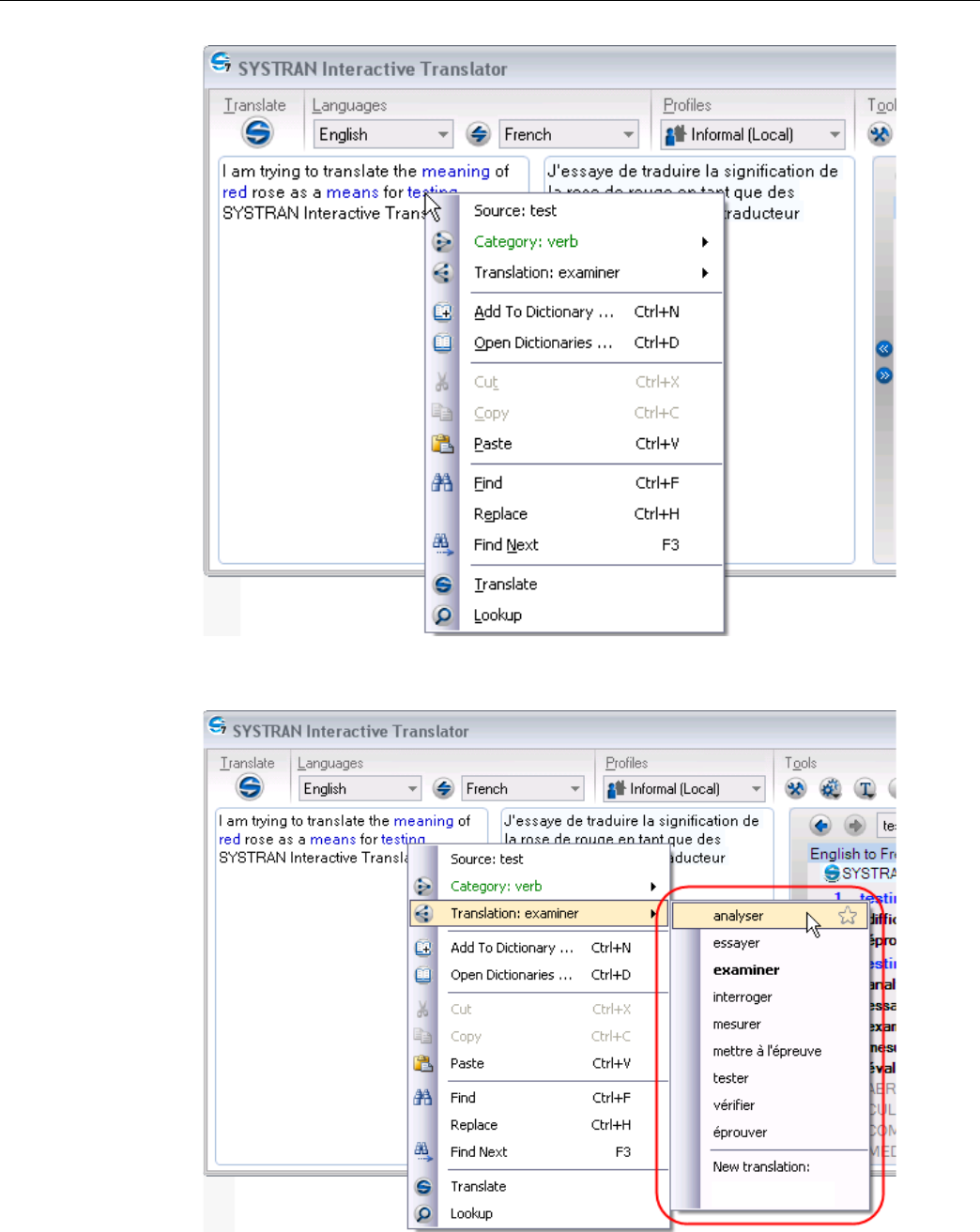980x1232 pixels.
Task: Click the Lookup magnifier icon in lower menu
Action: [x=423, y=1213]
